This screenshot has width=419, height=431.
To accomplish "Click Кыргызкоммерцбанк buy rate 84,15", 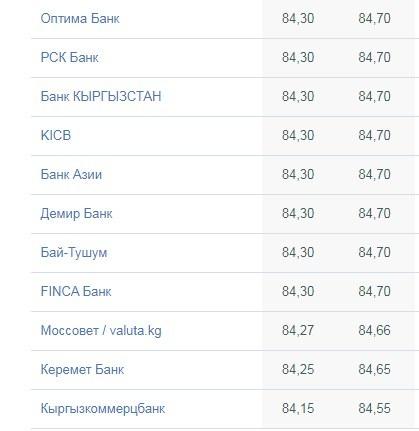I will click(x=298, y=408).
